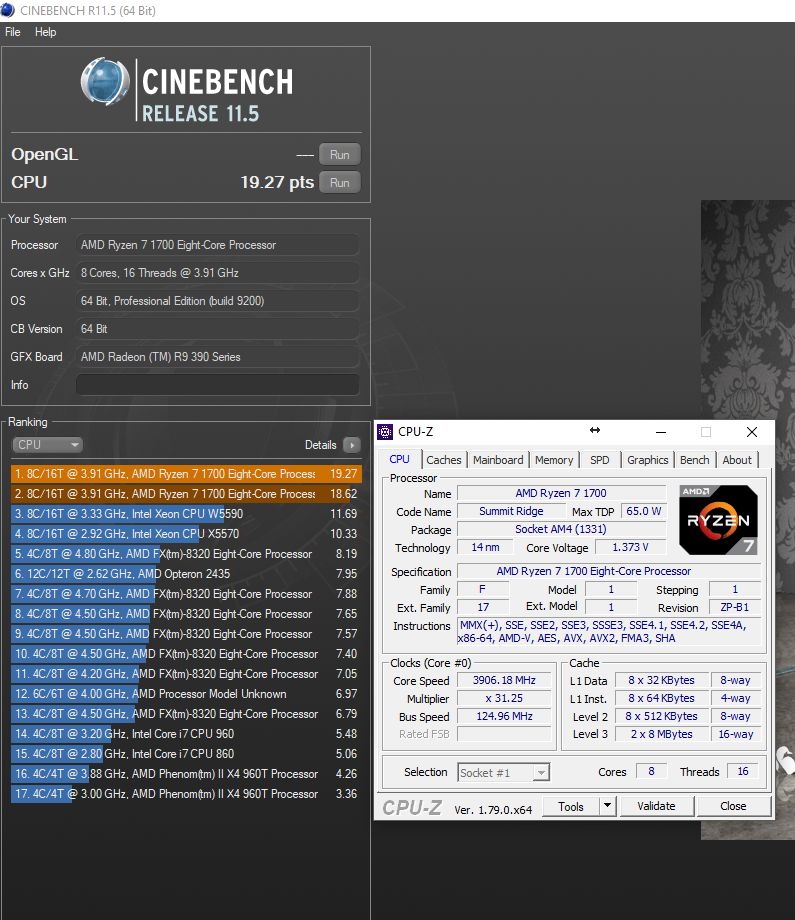This screenshot has height=920, width=795.
Task: Click the Level 3 cache value 2 x 8 MBytes
Action: [x=661, y=734]
